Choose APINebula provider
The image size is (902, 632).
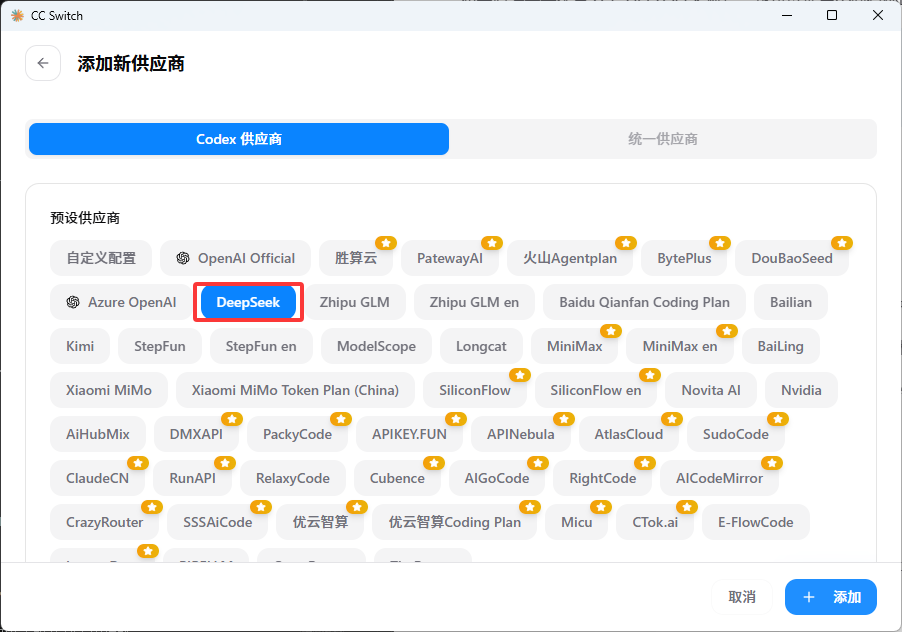[x=521, y=434]
